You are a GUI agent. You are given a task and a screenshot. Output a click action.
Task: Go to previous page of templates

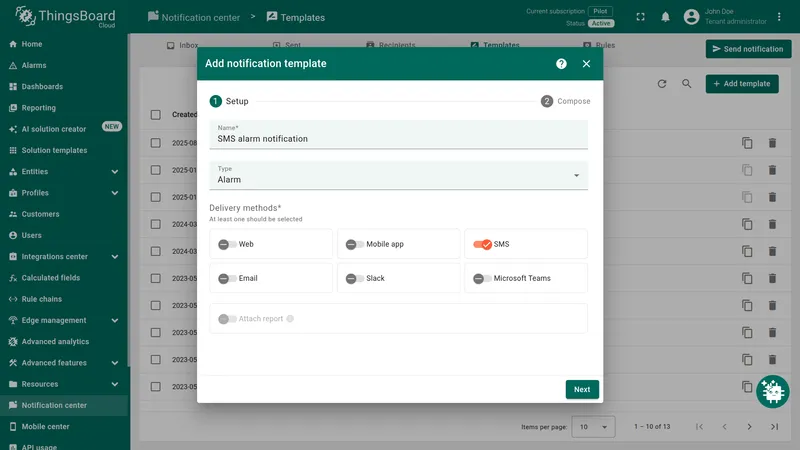pos(724,427)
